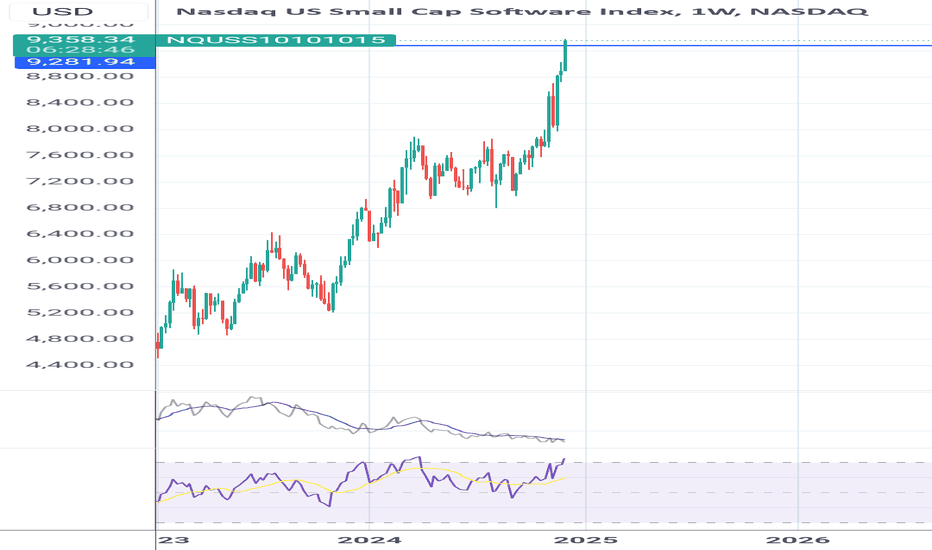
Task: Click the 2025 label on time axis
Action: coord(585,540)
